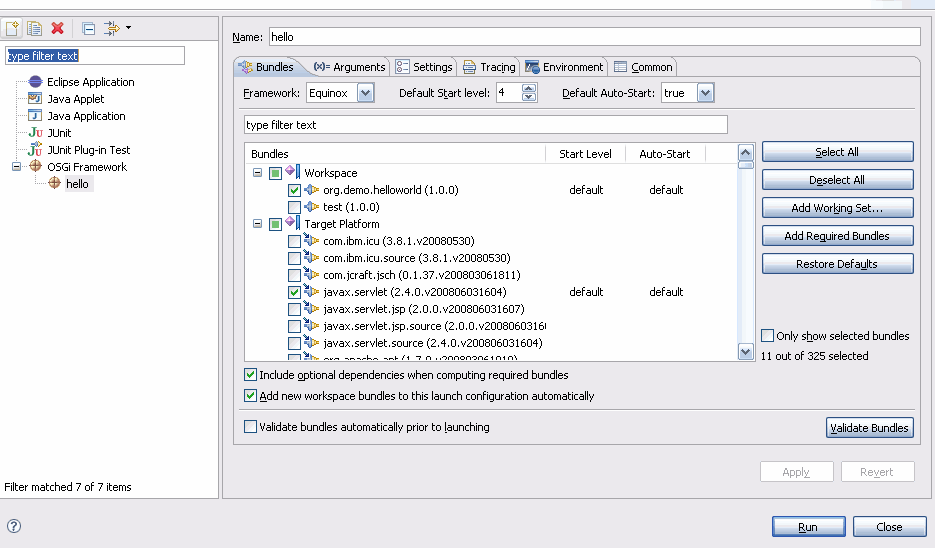Sort by the Auto-Start column header

[x=665, y=154]
